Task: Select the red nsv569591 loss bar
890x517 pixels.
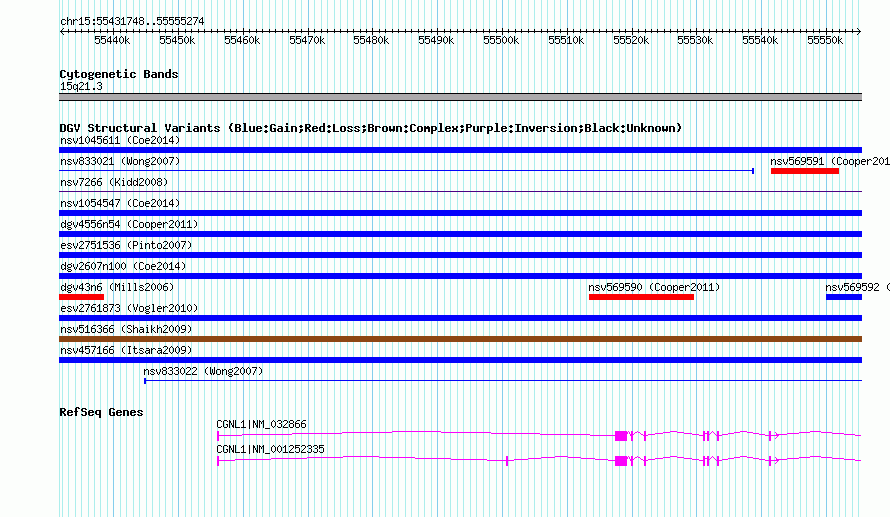Action: point(805,171)
